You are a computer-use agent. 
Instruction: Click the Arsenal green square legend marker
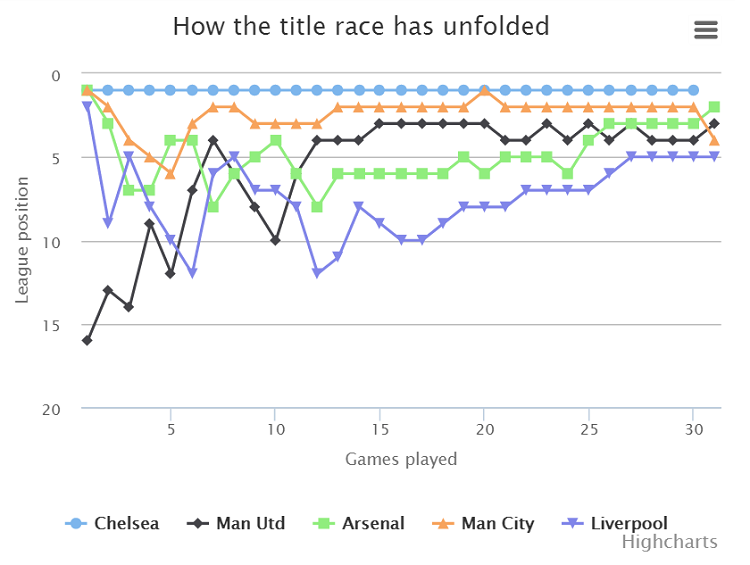[x=323, y=523]
